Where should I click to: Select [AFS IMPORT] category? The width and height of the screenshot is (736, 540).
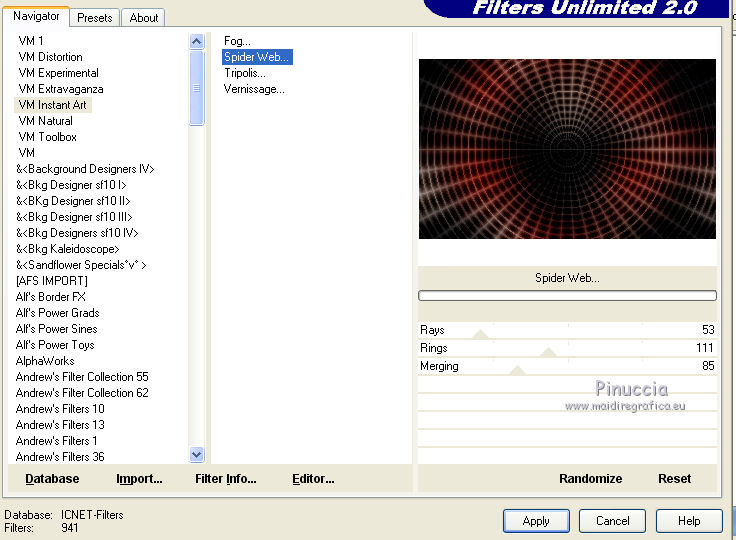[52, 281]
